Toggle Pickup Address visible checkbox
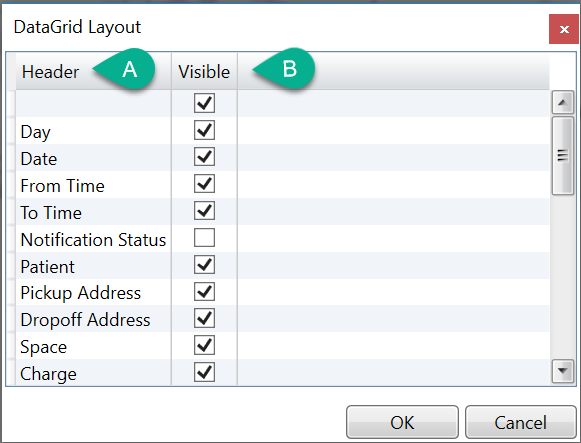The width and height of the screenshot is (581, 443). [x=204, y=292]
